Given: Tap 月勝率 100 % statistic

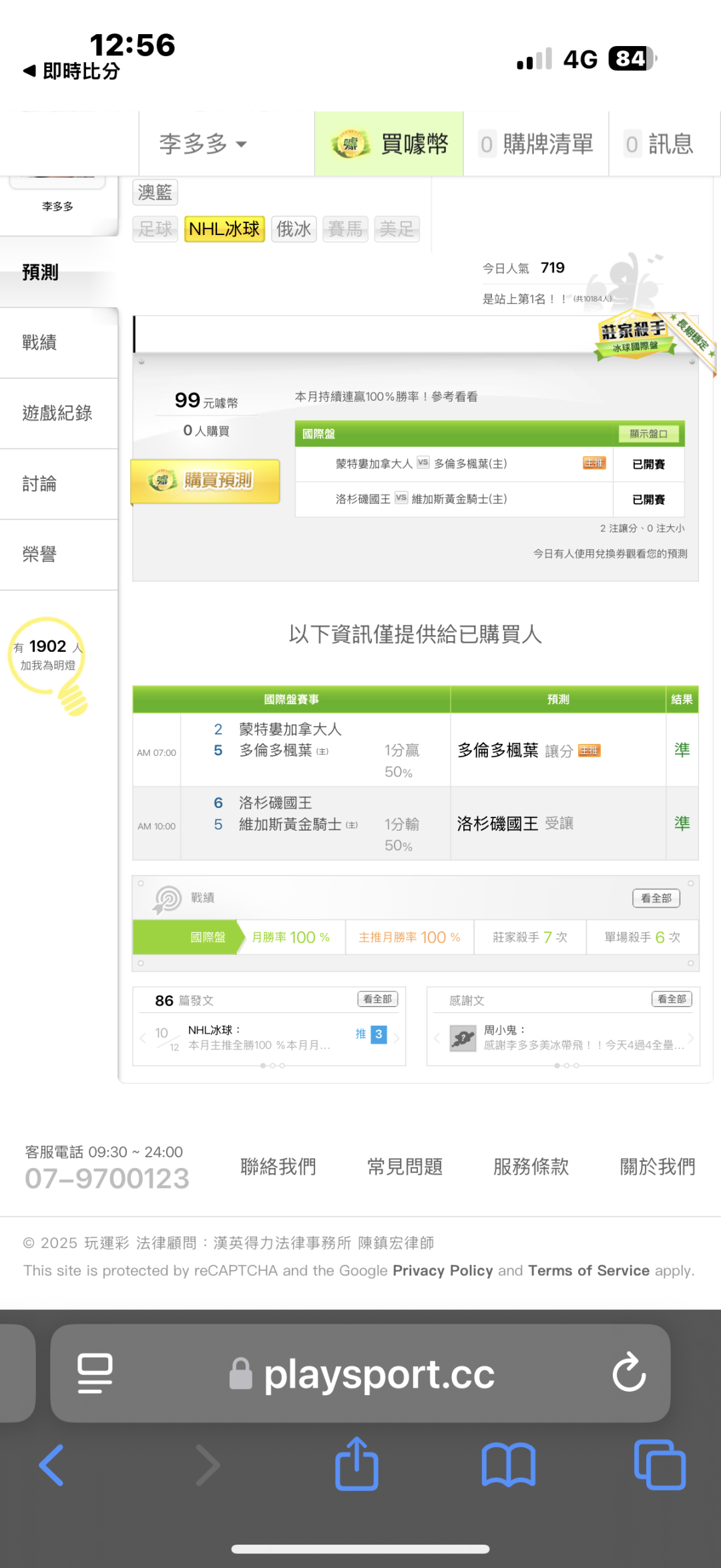Looking at the screenshot, I should click(x=291, y=937).
